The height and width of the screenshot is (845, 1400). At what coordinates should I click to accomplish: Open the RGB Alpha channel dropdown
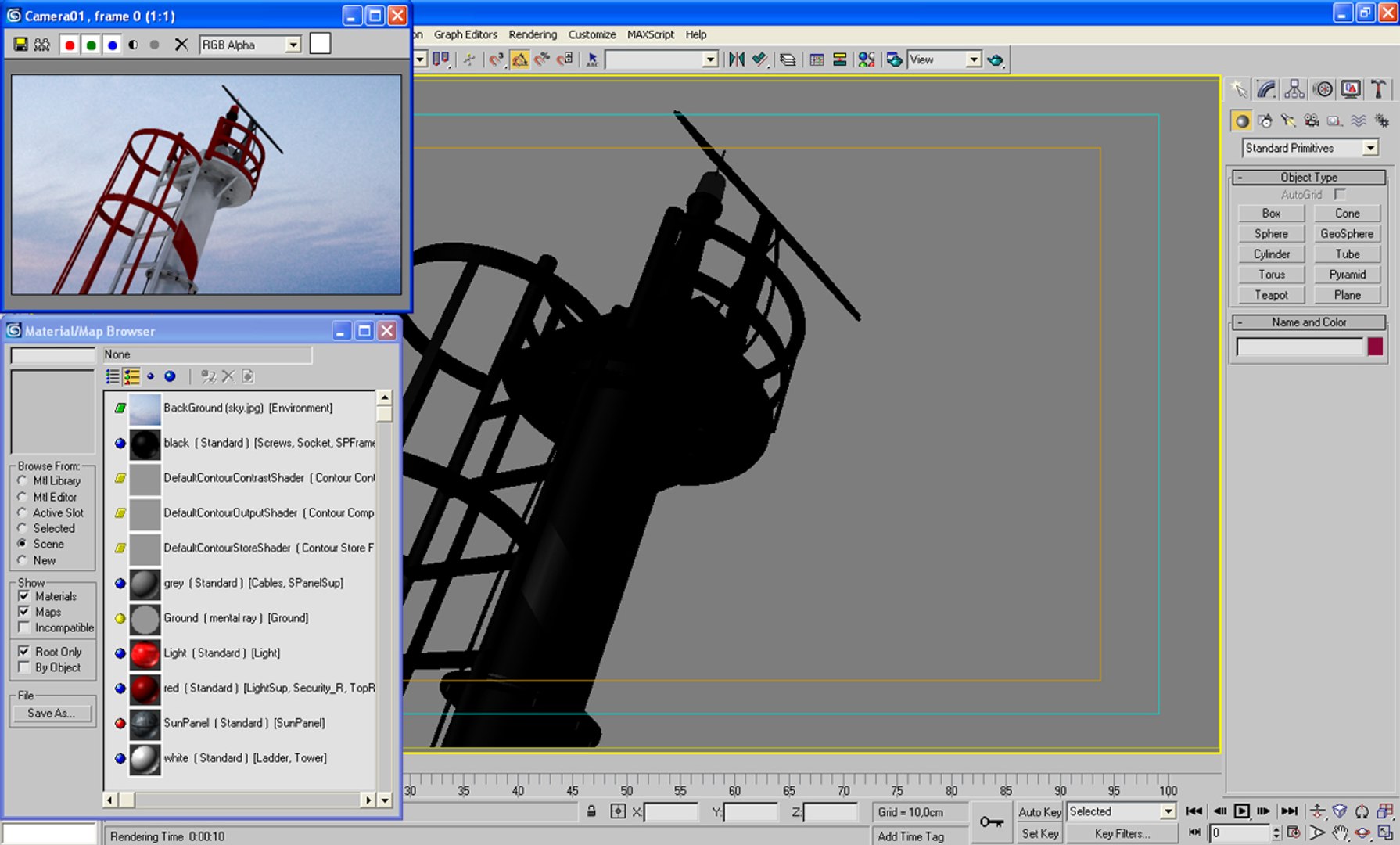(293, 45)
